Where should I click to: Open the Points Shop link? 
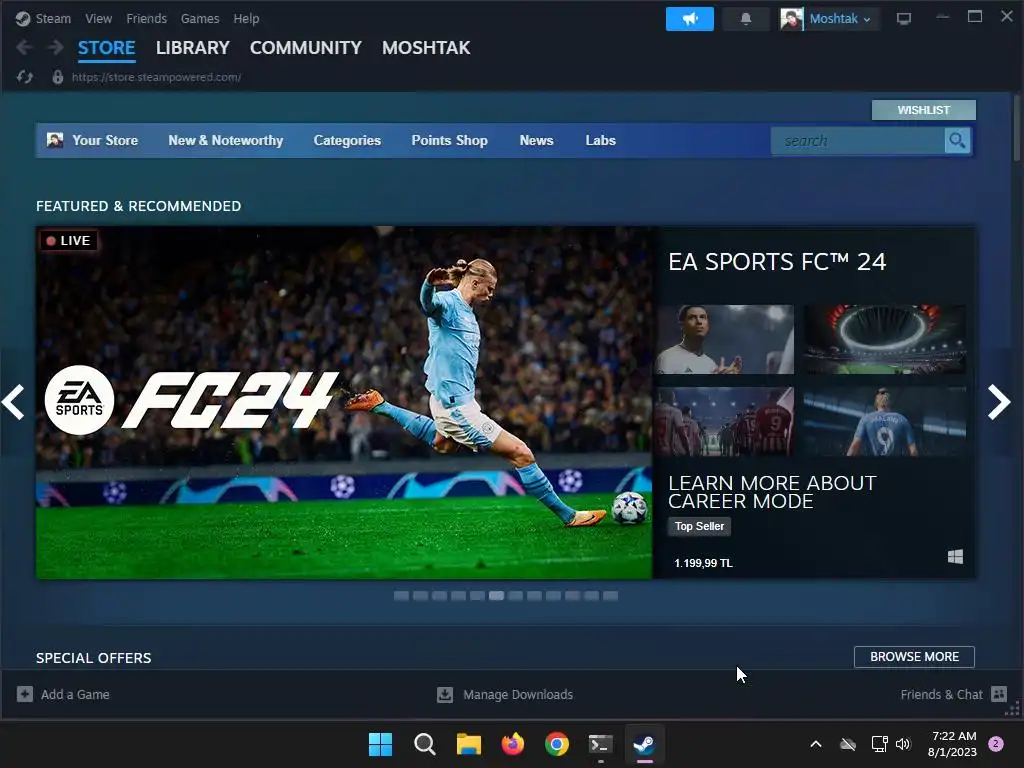(x=449, y=140)
